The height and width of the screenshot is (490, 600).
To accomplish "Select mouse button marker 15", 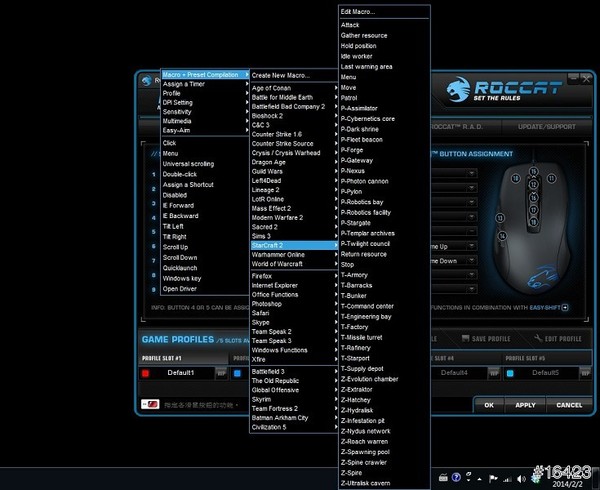I will (x=533, y=171).
